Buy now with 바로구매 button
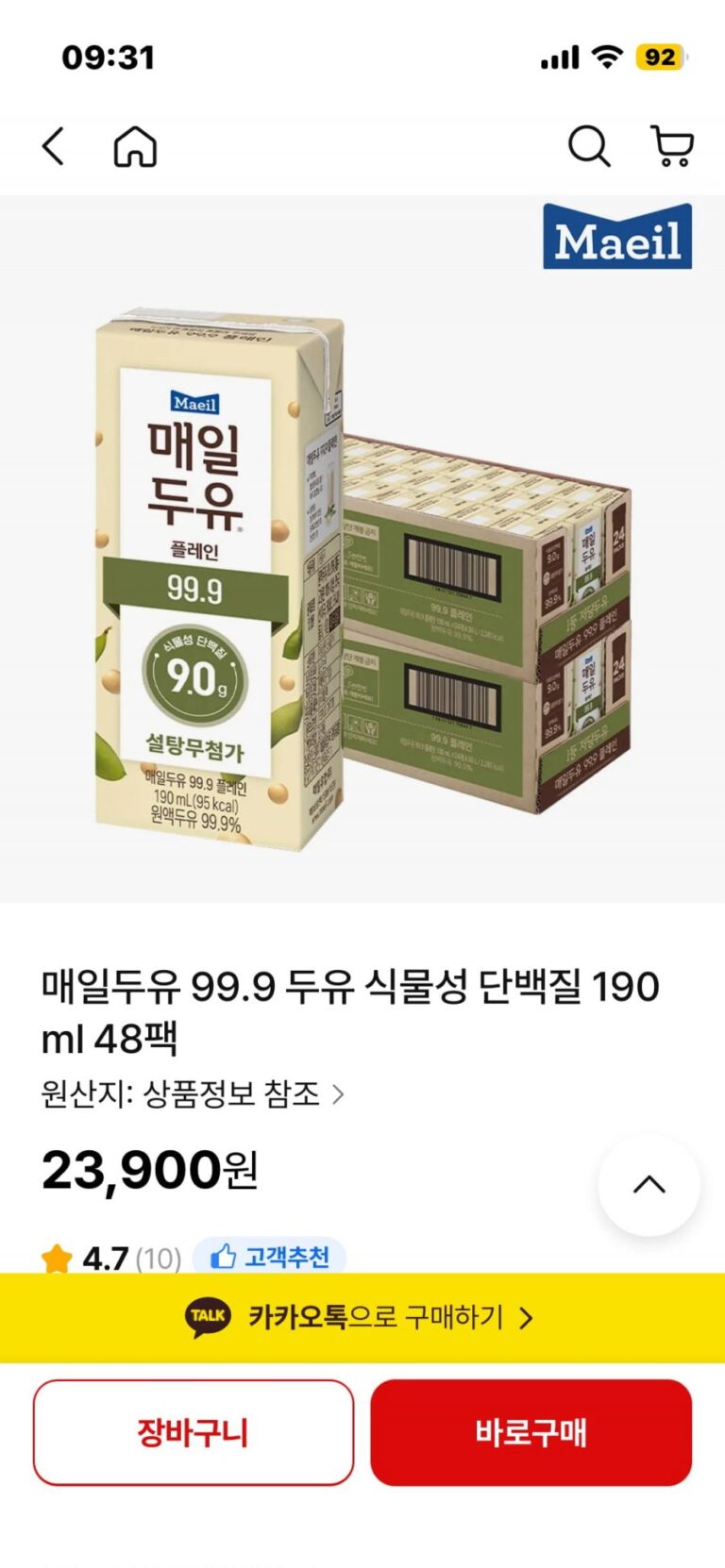Image resolution: width=725 pixels, height=1568 pixels. tap(531, 1432)
